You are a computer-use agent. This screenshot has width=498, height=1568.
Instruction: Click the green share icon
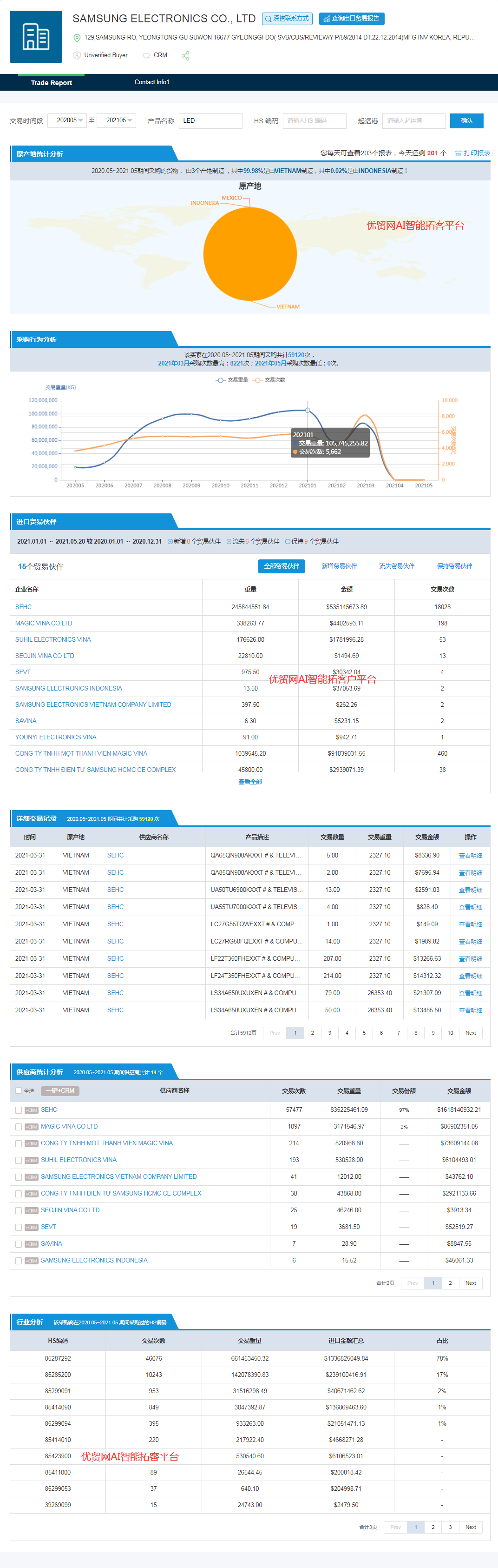(x=185, y=55)
